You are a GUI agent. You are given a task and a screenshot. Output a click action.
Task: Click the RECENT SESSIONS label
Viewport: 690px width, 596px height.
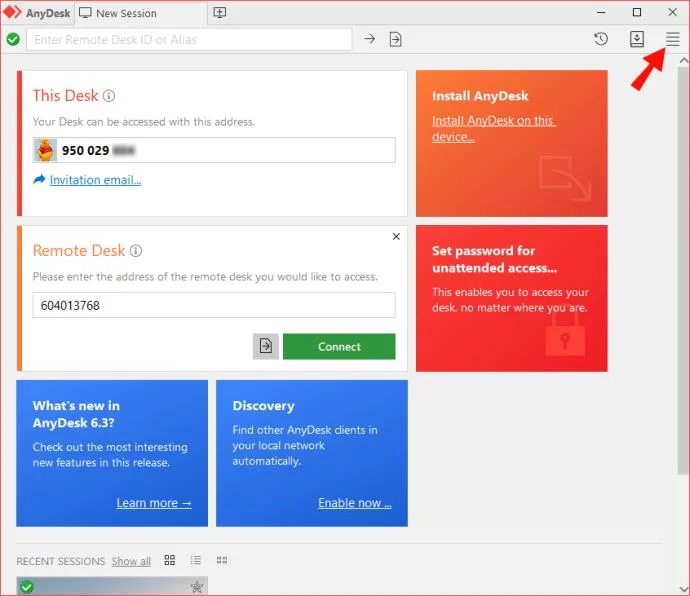click(x=61, y=561)
